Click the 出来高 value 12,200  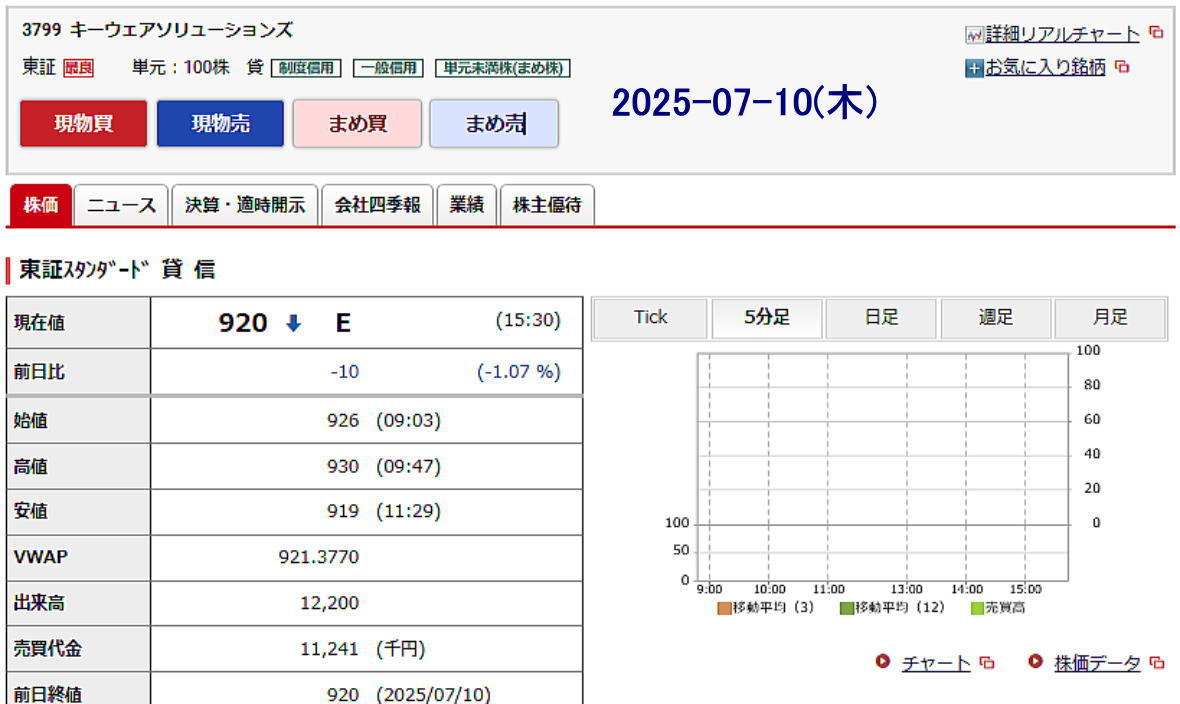coord(330,603)
